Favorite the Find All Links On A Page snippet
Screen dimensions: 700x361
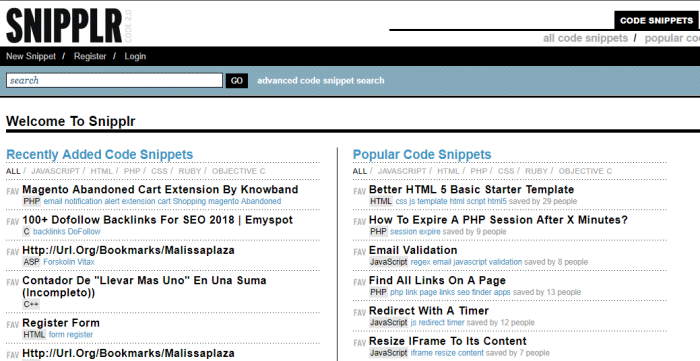click(359, 283)
